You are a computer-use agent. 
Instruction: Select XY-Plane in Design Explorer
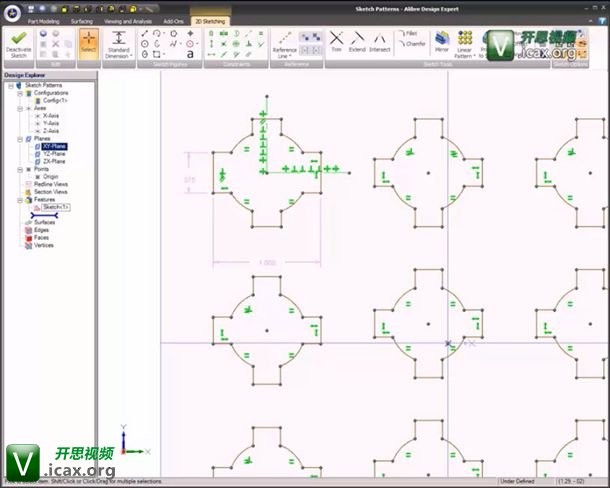point(54,146)
